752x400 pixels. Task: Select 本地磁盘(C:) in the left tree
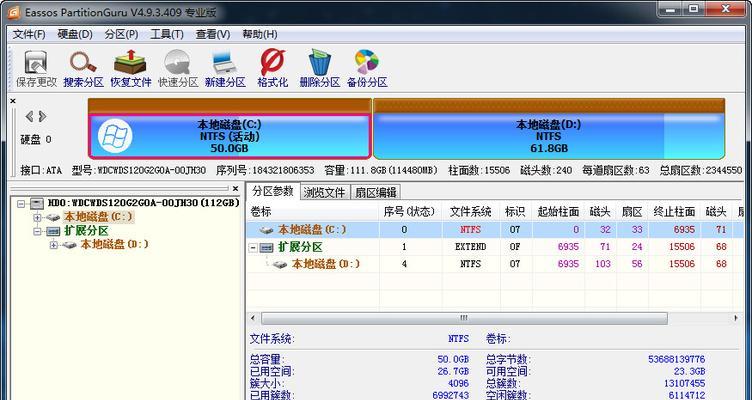(x=98, y=217)
